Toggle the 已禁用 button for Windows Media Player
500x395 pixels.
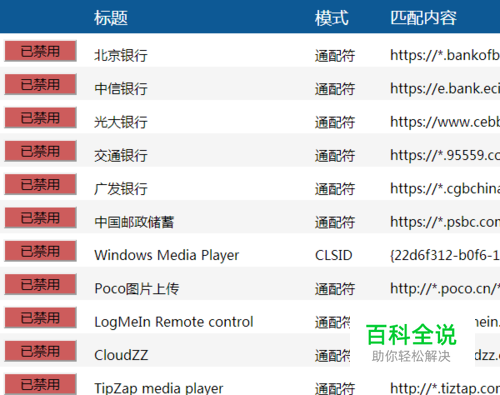40,251
